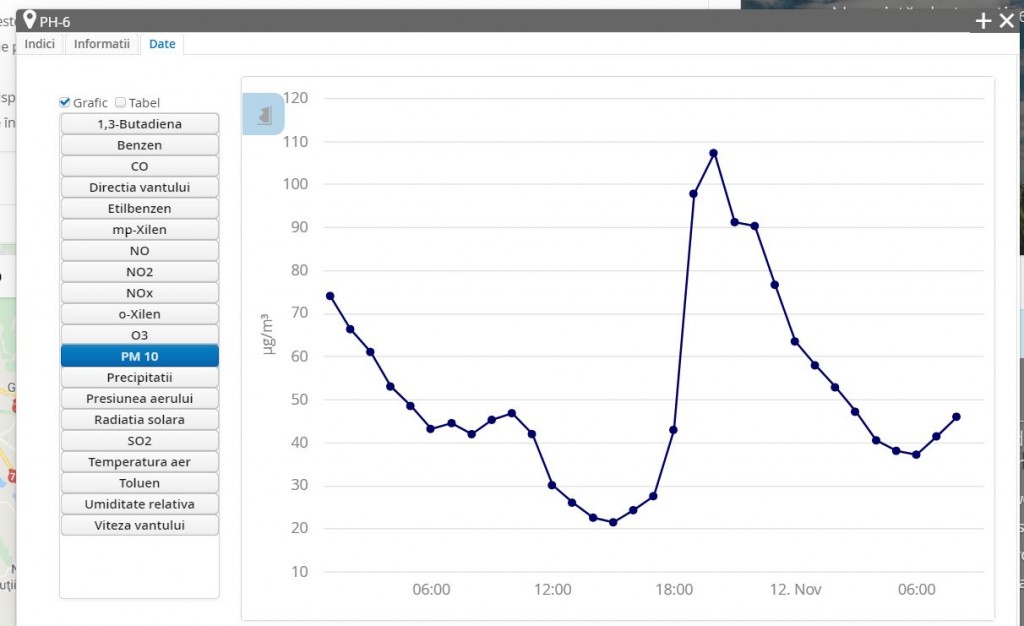The image size is (1024, 626).
Task: View Temperatura aer readings
Action: click(x=139, y=462)
